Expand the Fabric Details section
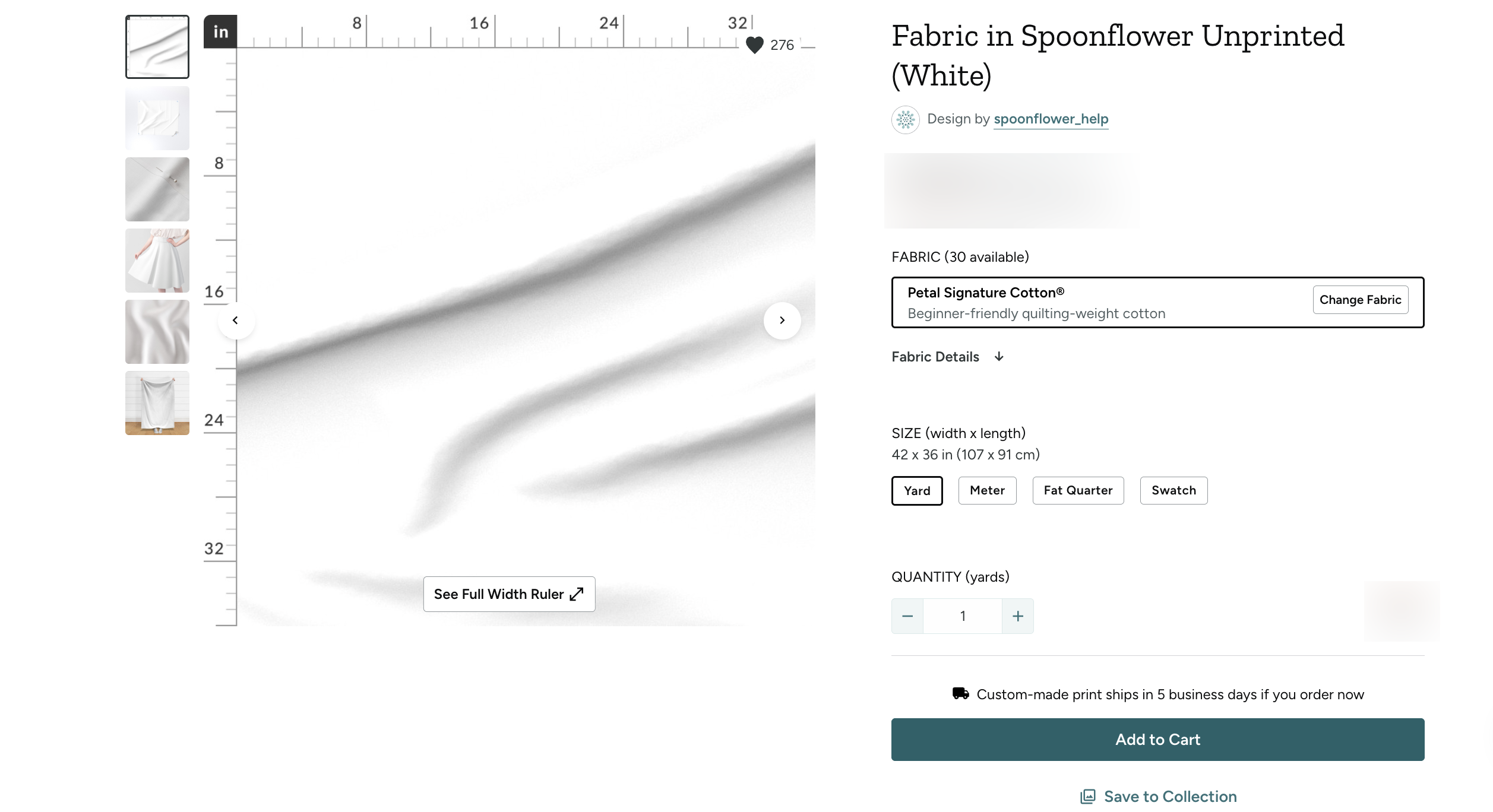This screenshot has width=1493, height=812. click(948, 357)
